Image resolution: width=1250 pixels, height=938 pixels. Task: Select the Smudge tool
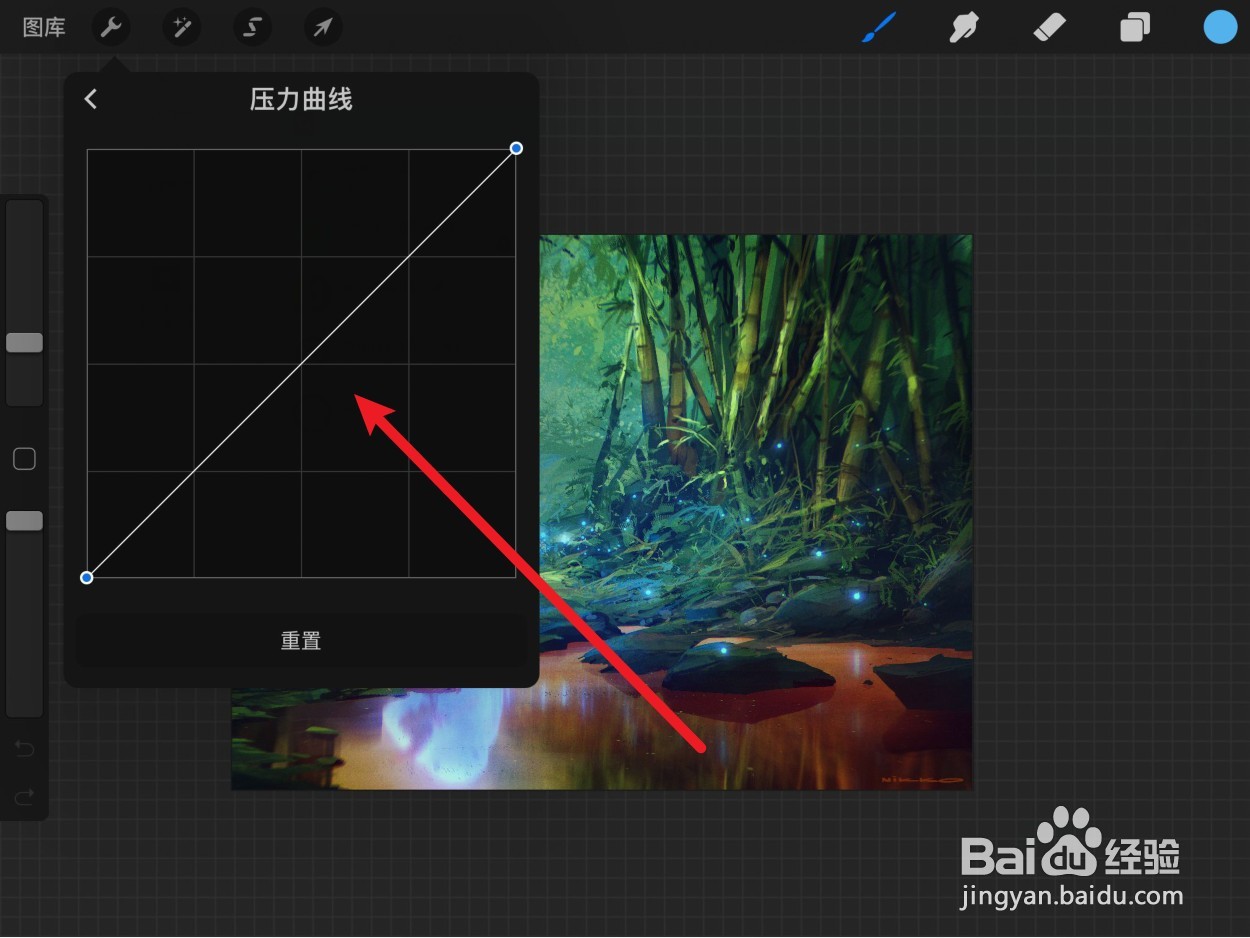[x=963, y=27]
